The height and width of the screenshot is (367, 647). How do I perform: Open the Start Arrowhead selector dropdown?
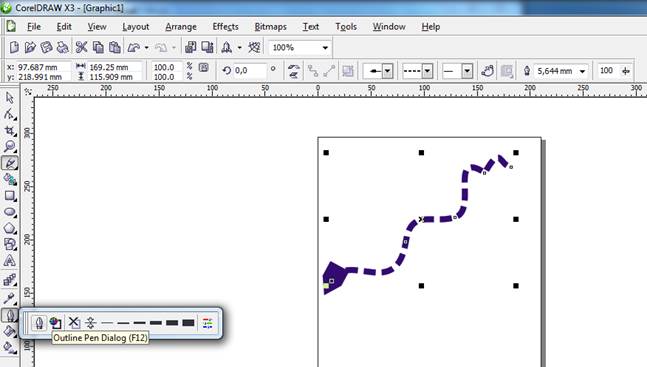pos(387,71)
